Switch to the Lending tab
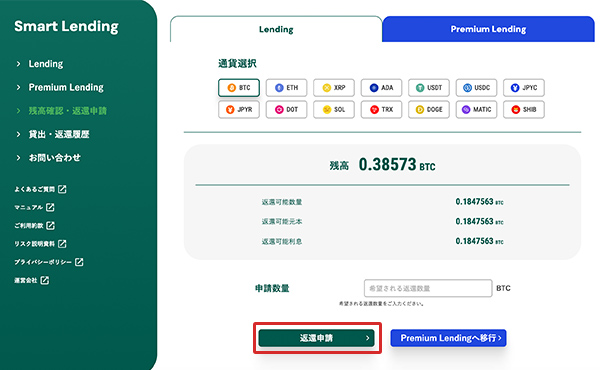Viewport: 600px width, 370px height. click(x=276, y=29)
